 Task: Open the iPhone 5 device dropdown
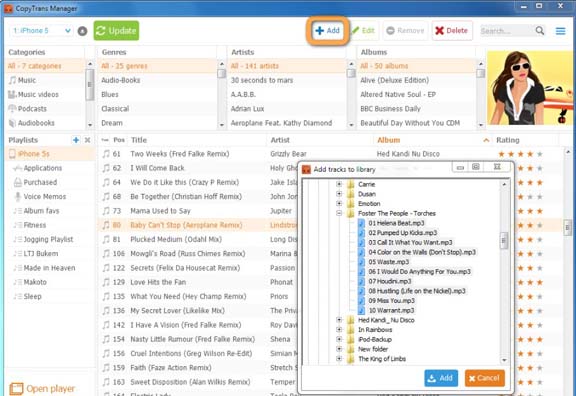pos(41,30)
